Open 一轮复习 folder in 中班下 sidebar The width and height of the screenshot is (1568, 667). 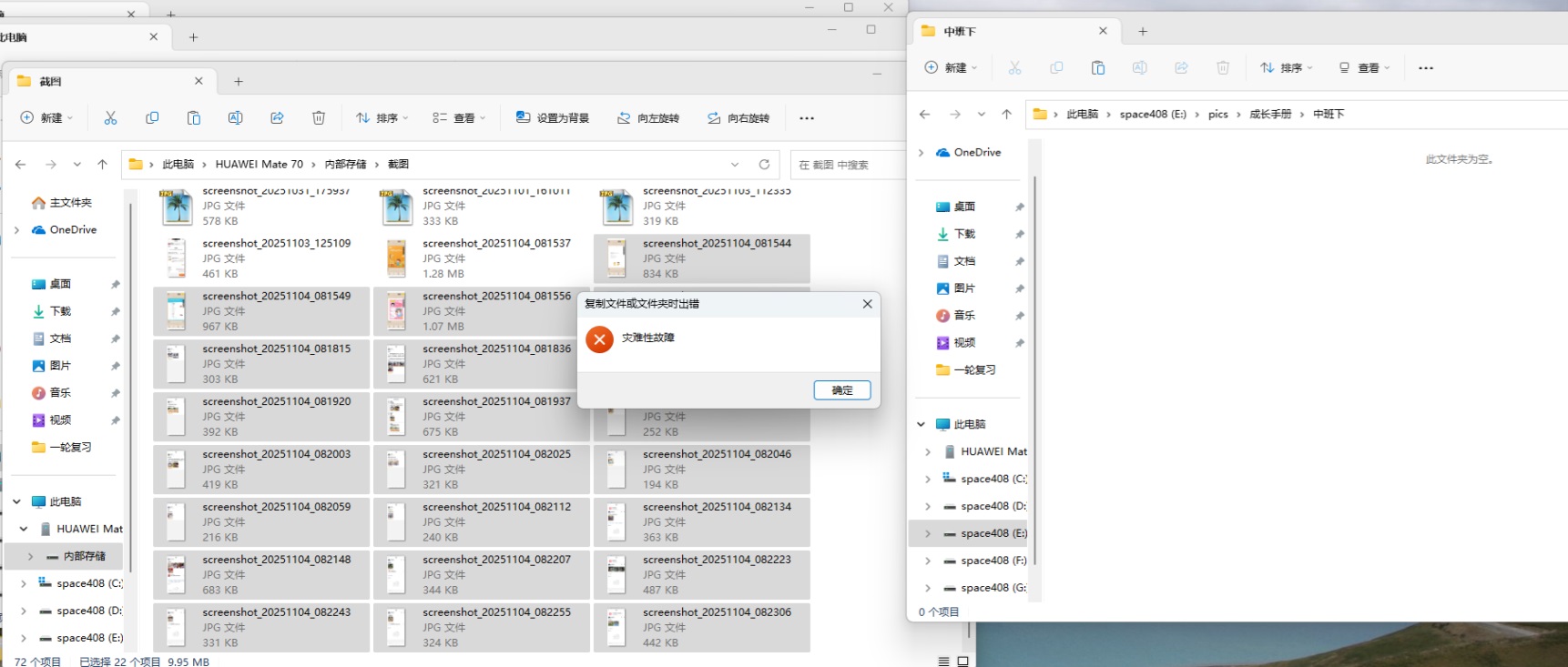pyautogui.click(x=966, y=370)
